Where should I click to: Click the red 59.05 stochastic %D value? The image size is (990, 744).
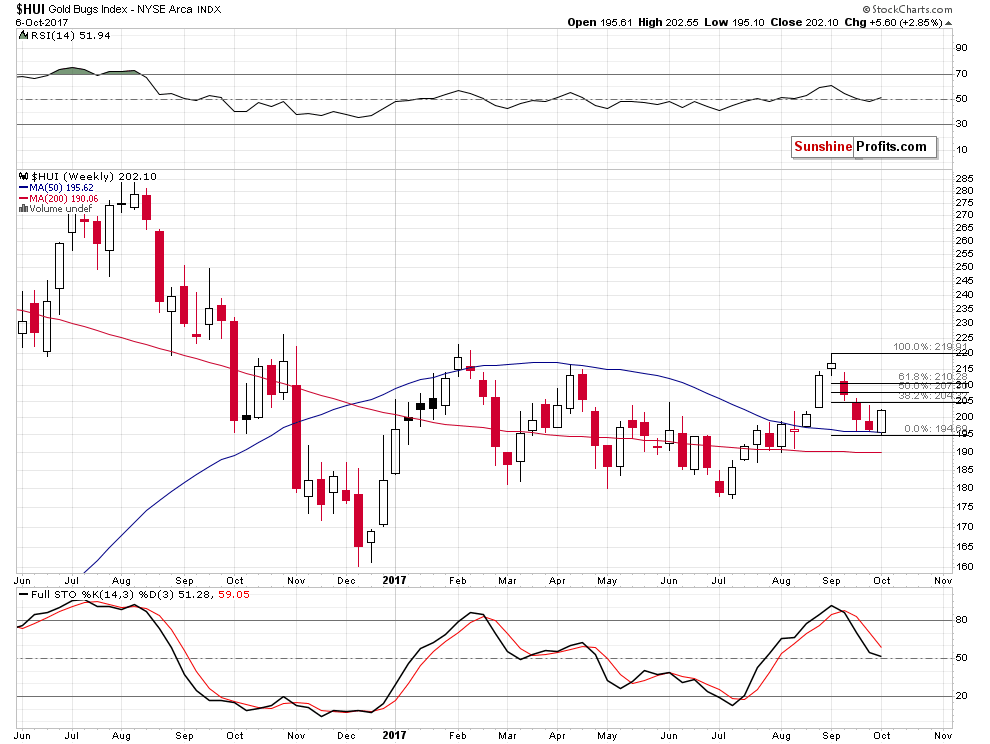pyautogui.click(x=234, y=594)
